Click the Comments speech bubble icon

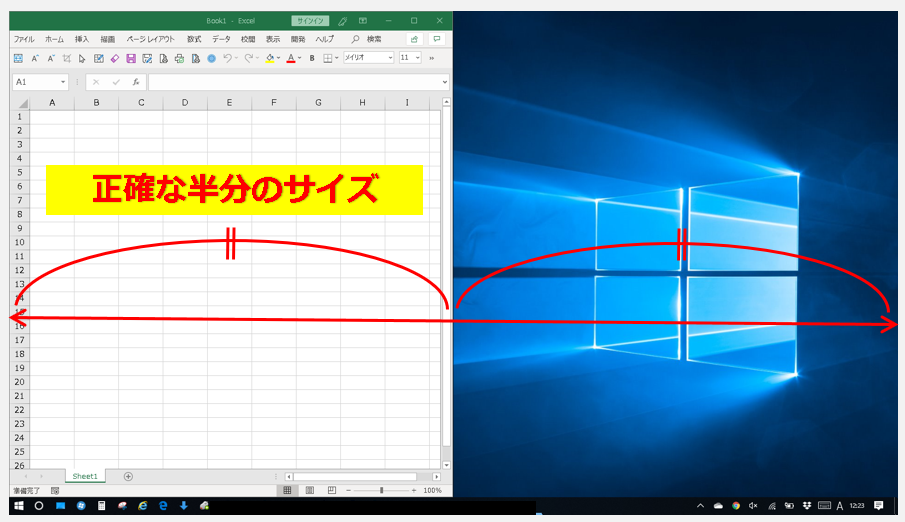point(437,39)
